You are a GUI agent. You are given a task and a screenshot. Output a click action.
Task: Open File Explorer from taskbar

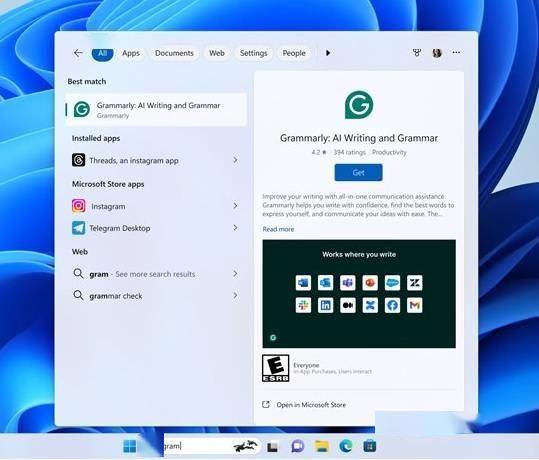322,446
